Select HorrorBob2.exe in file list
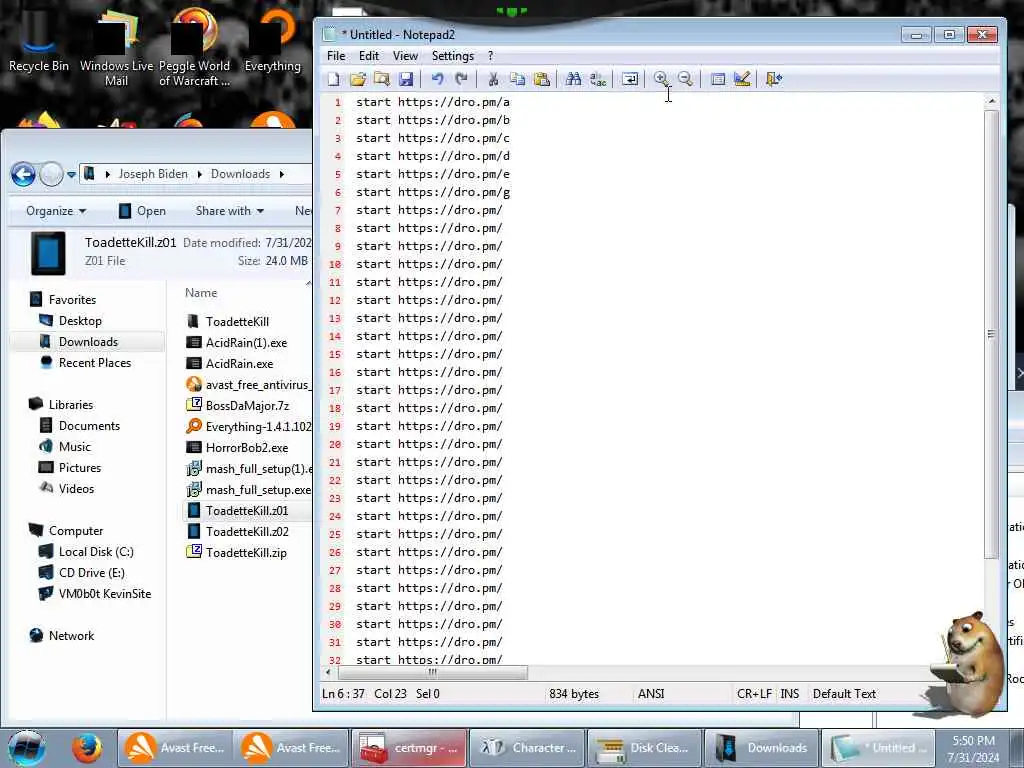The image size is (1024, 768). (237, 447)
